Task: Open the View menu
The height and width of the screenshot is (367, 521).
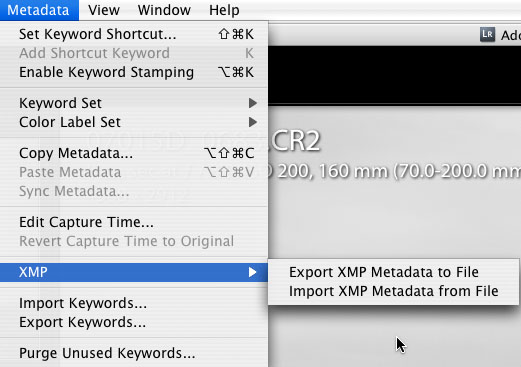Action: (104, 10)
